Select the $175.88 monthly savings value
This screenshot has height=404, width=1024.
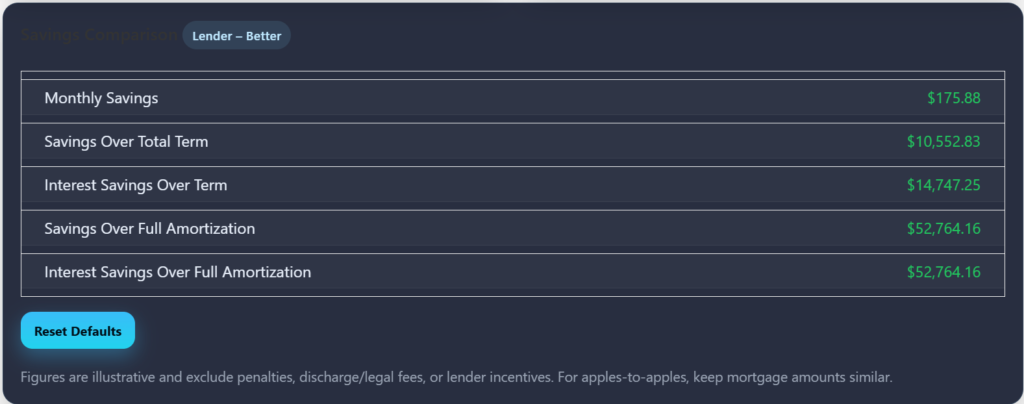pos(953,98)
